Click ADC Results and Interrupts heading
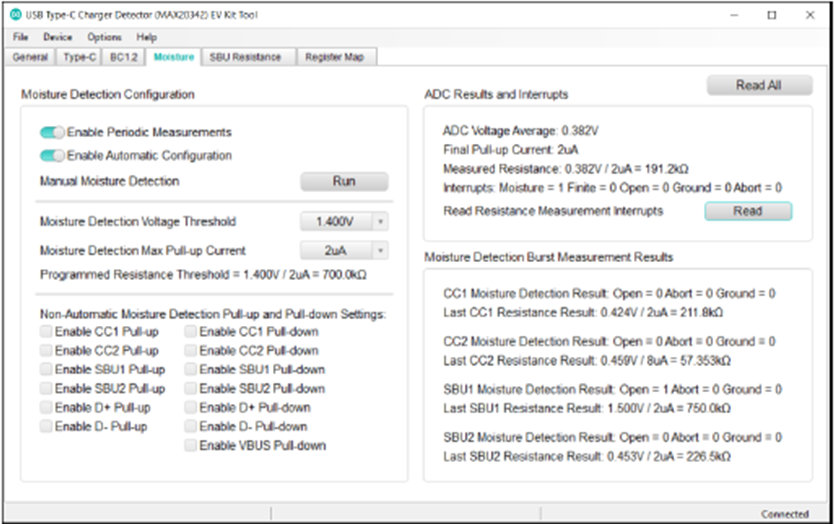The height and width of the screenshot is (524, 834). (496, 94)
